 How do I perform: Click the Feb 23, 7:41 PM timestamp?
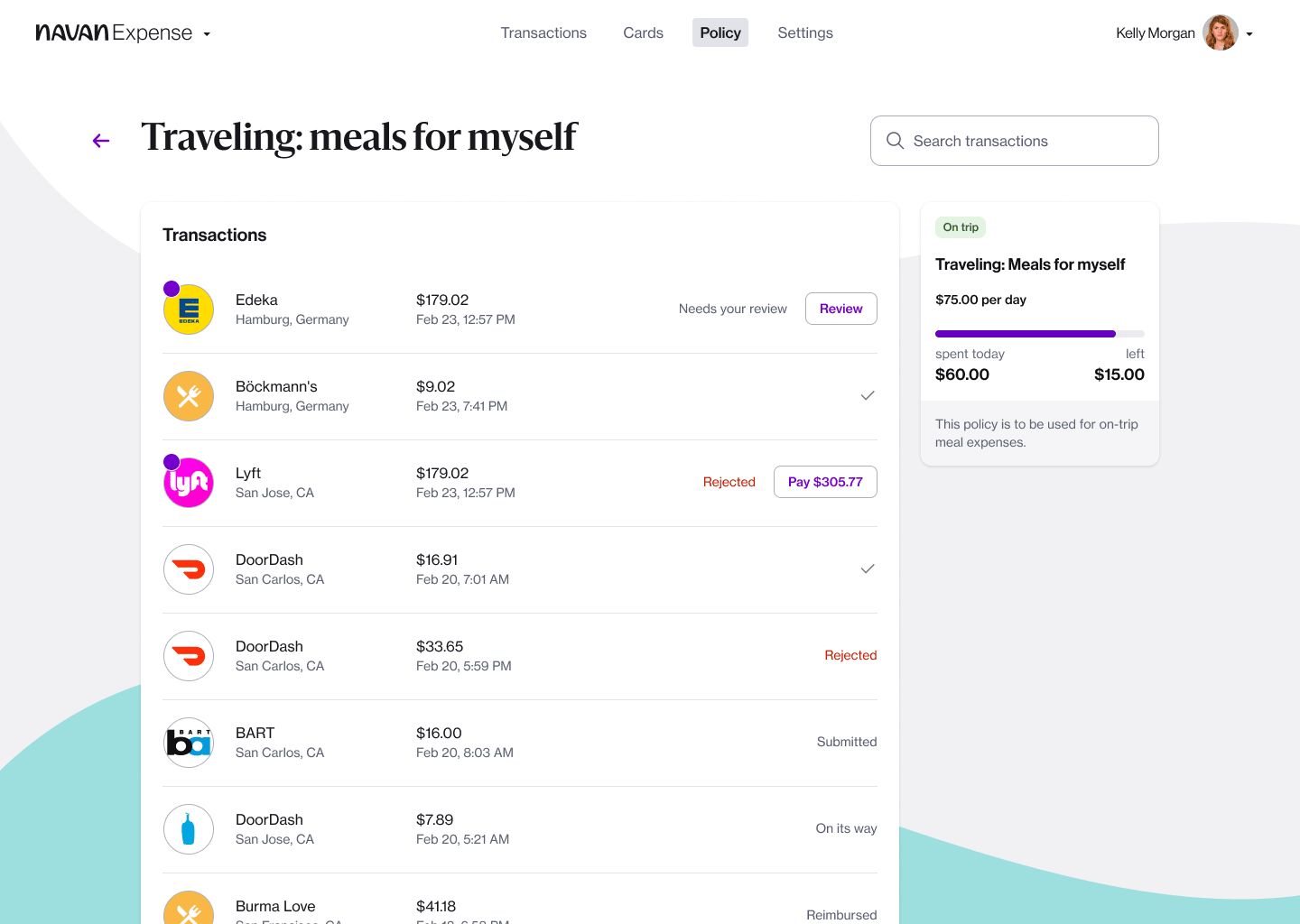click(461, 406)
